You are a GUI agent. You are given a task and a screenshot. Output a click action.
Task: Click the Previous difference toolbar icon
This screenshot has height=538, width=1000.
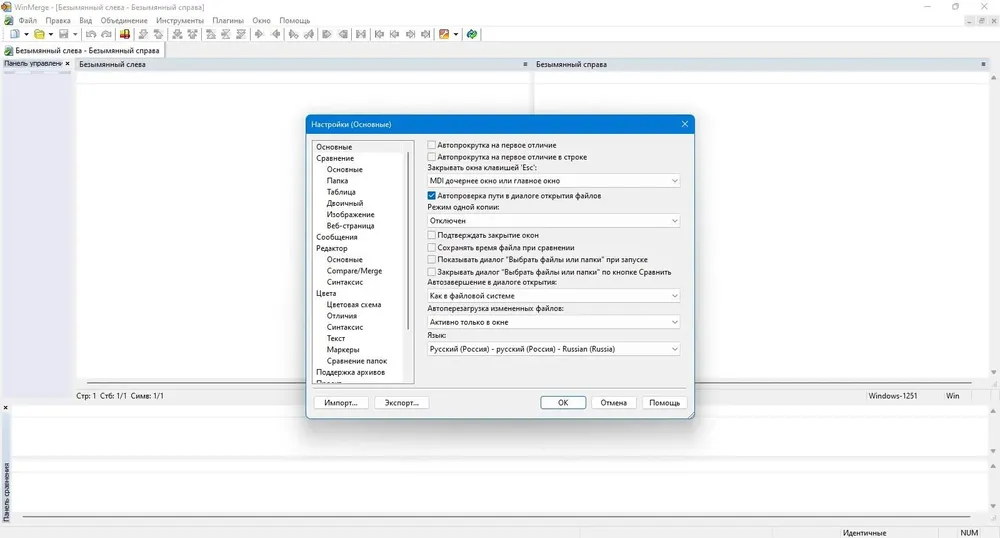coord(158,34)
